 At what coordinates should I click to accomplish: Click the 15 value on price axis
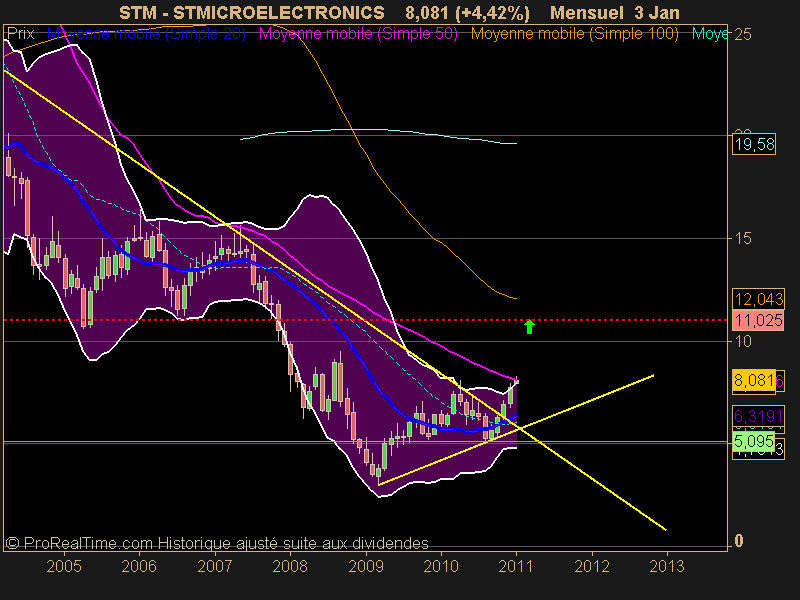(743, 238)
